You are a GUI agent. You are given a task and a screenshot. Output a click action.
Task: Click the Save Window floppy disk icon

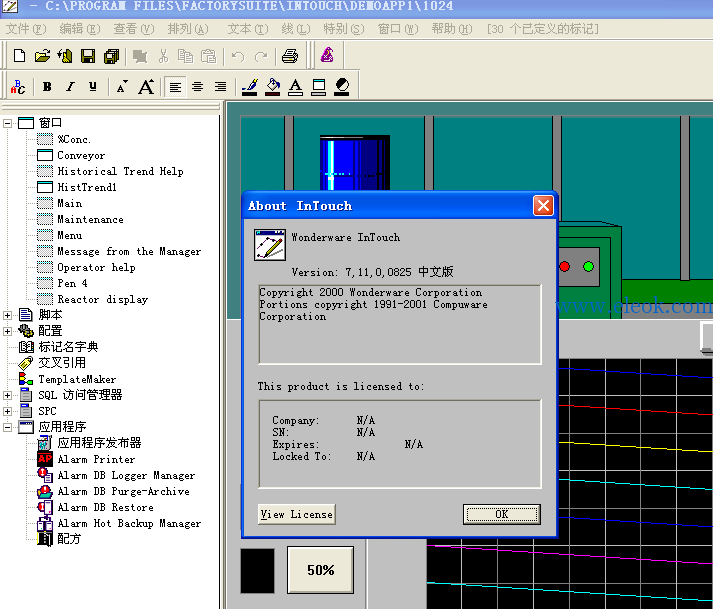pyautogui.click(x=88, y=56)
